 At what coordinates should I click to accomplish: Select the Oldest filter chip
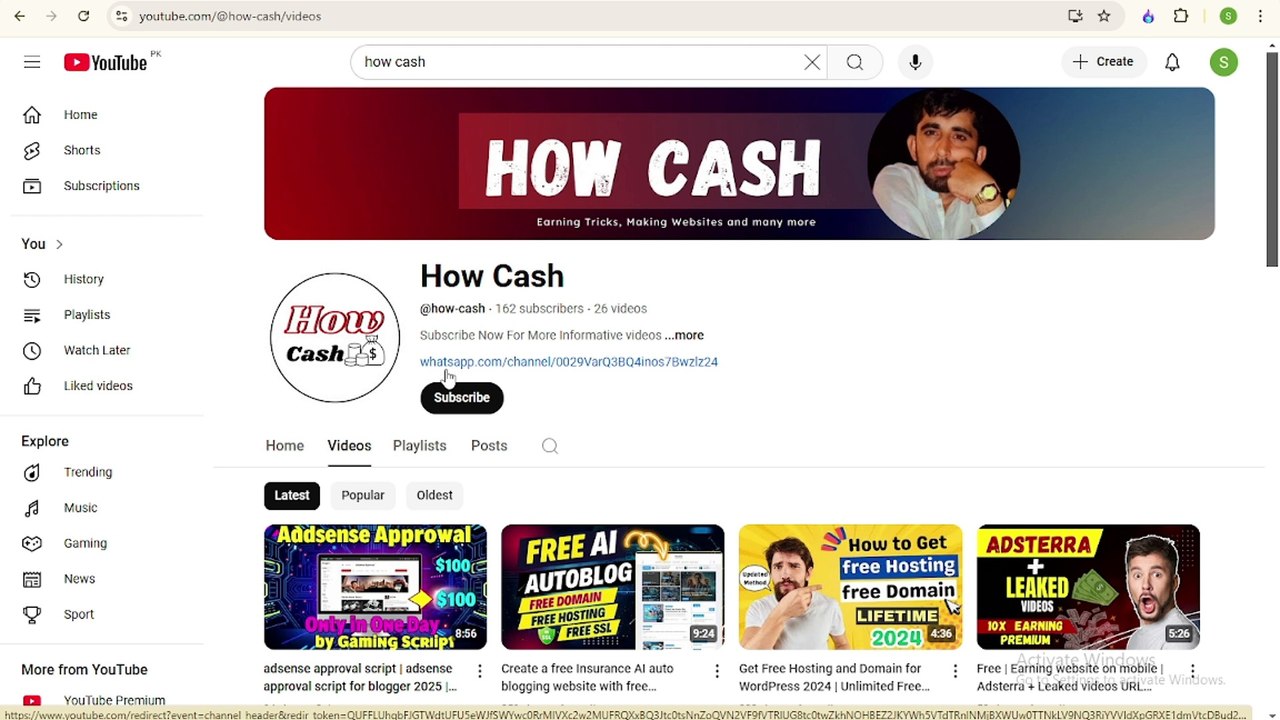(435, 495)
